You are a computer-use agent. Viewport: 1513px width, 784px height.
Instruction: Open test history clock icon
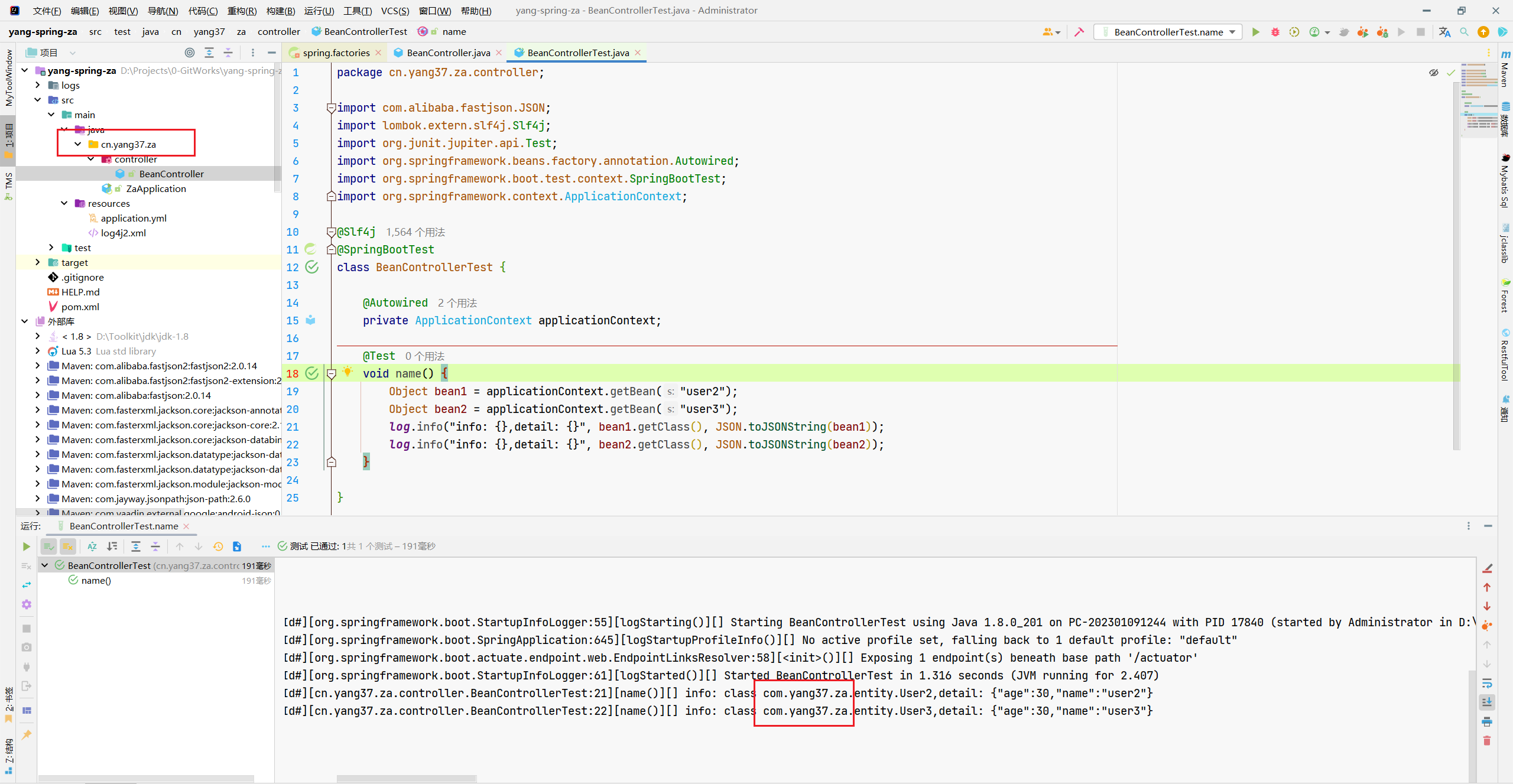tap(218, 546)
